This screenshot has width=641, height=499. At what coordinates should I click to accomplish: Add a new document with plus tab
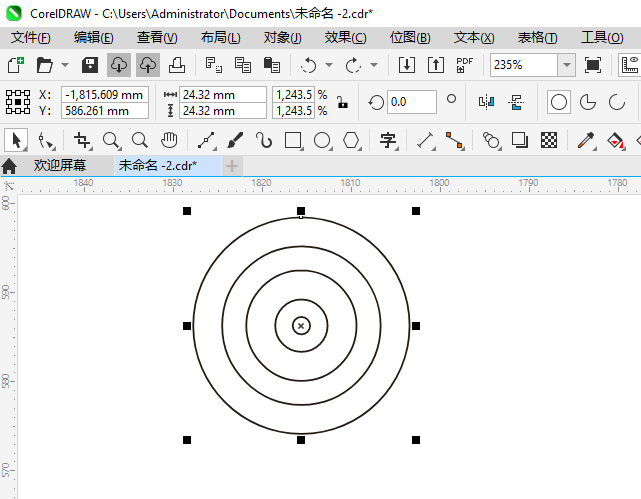coord(231,165)
